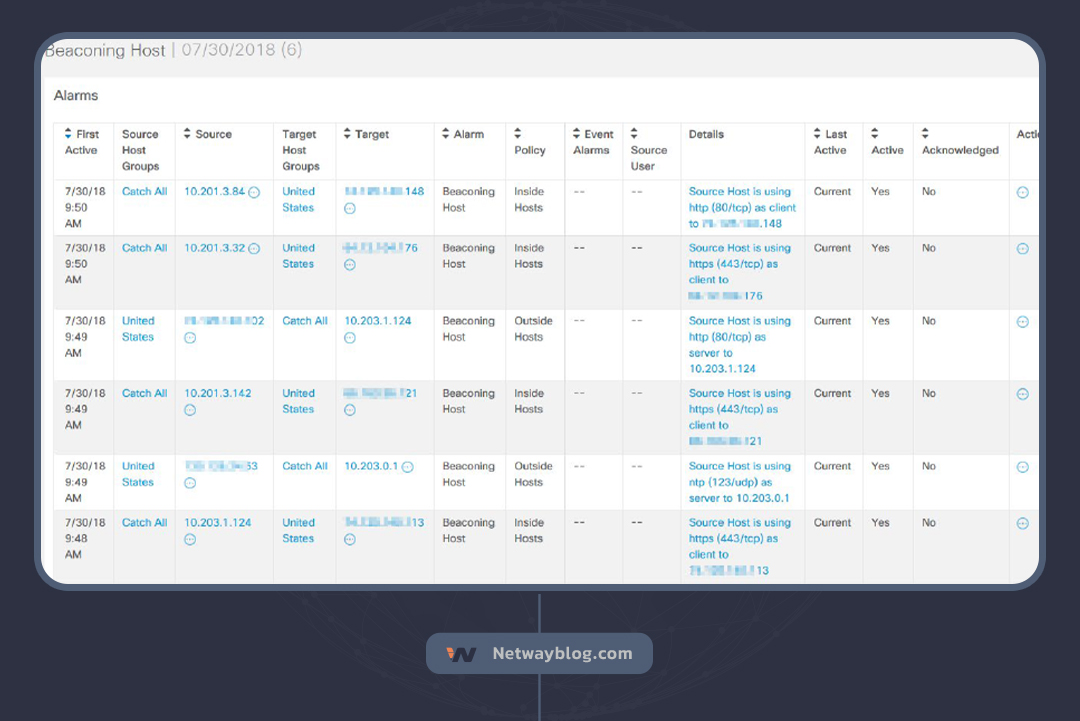Click the Netwayblog.com badge
Viewport: 1080px width, 721px height.
tap(540, 654)
